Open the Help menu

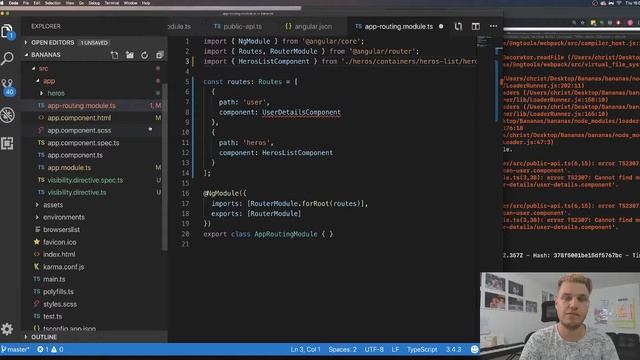click(x=146, y=3)
